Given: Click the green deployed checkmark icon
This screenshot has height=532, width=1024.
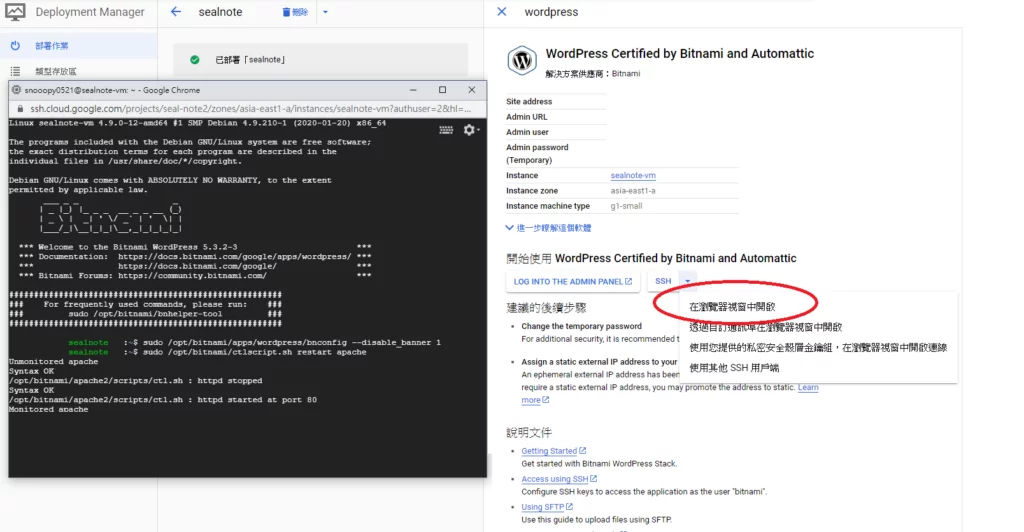Looking at the screenshot, I should (195, 59).
